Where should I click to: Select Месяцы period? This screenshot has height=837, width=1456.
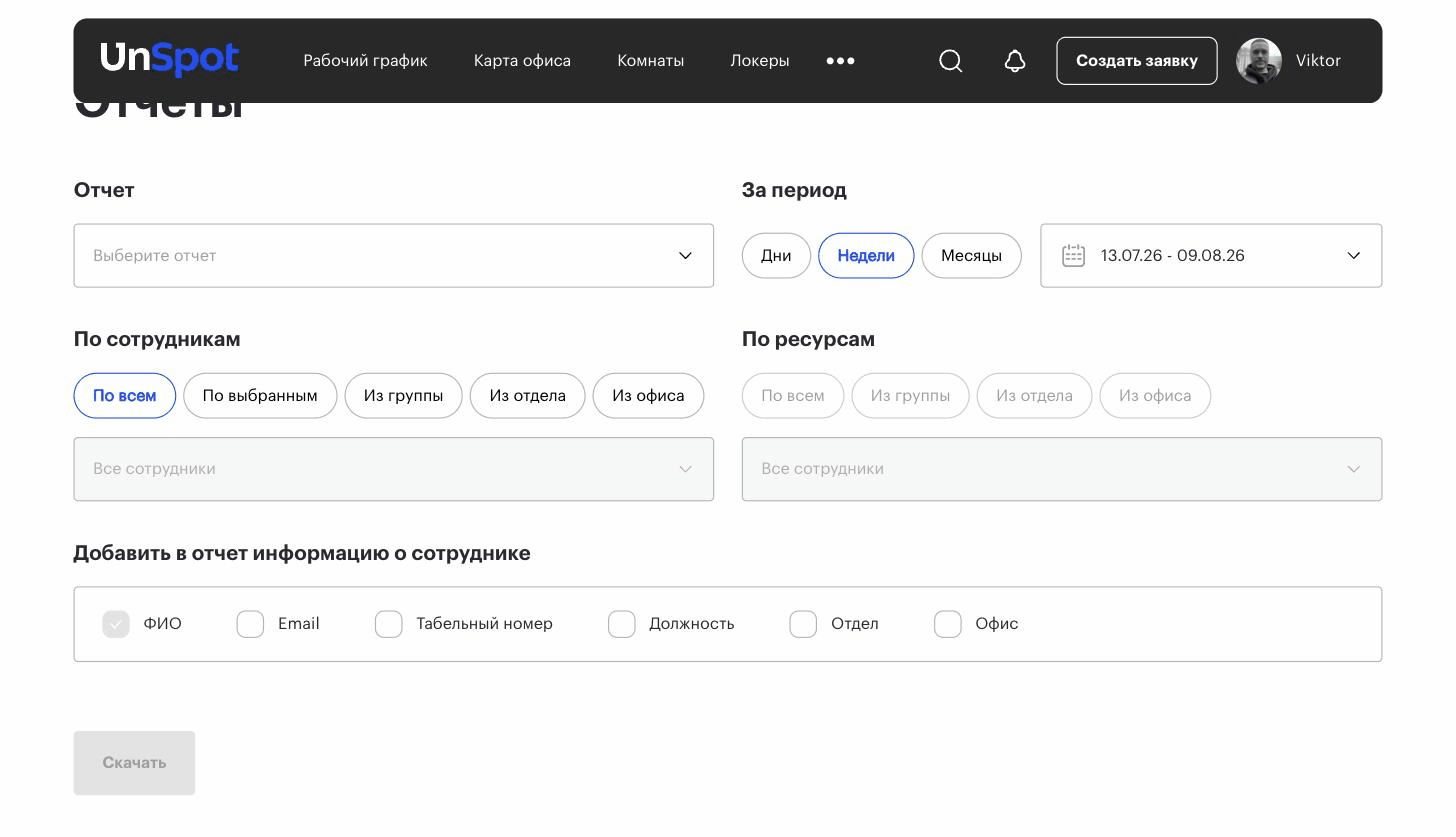[971, 256]
